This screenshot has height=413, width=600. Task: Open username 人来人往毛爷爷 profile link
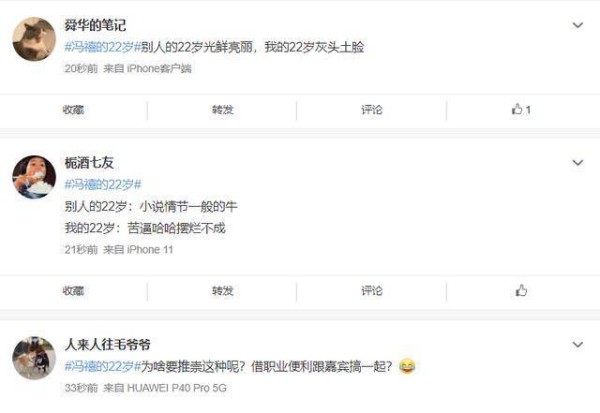click(x=108, y=344)
